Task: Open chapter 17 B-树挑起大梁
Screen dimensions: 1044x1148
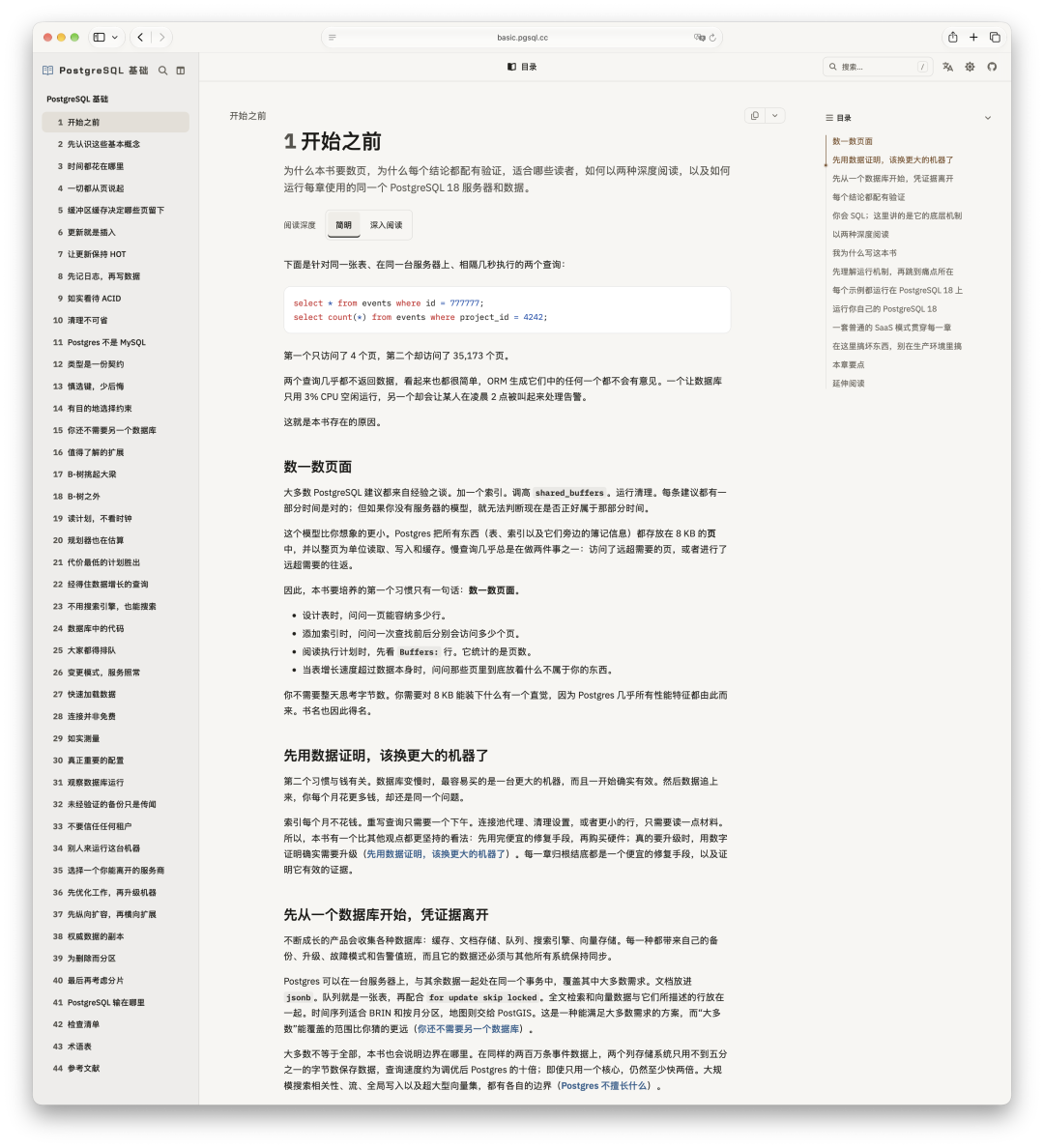Action: point(116,474)
